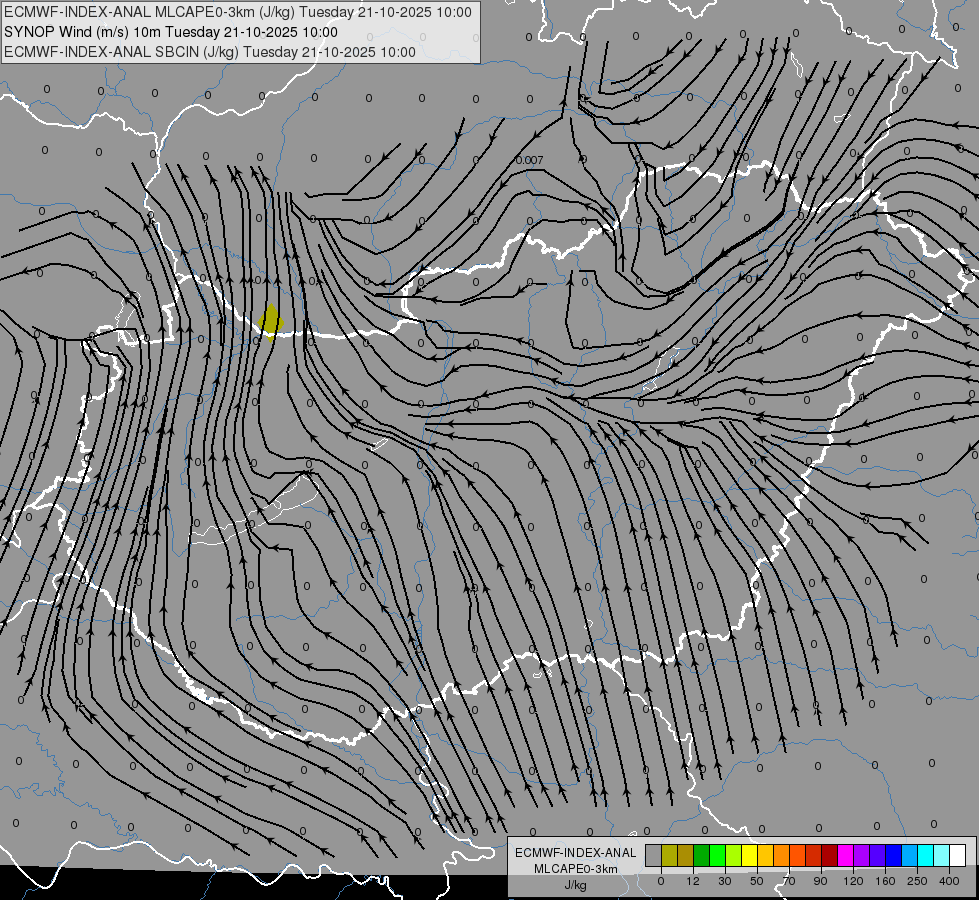Select the pure blue legend swatch
The width and height of the screenshot is (979, 900).
(893, 855)
